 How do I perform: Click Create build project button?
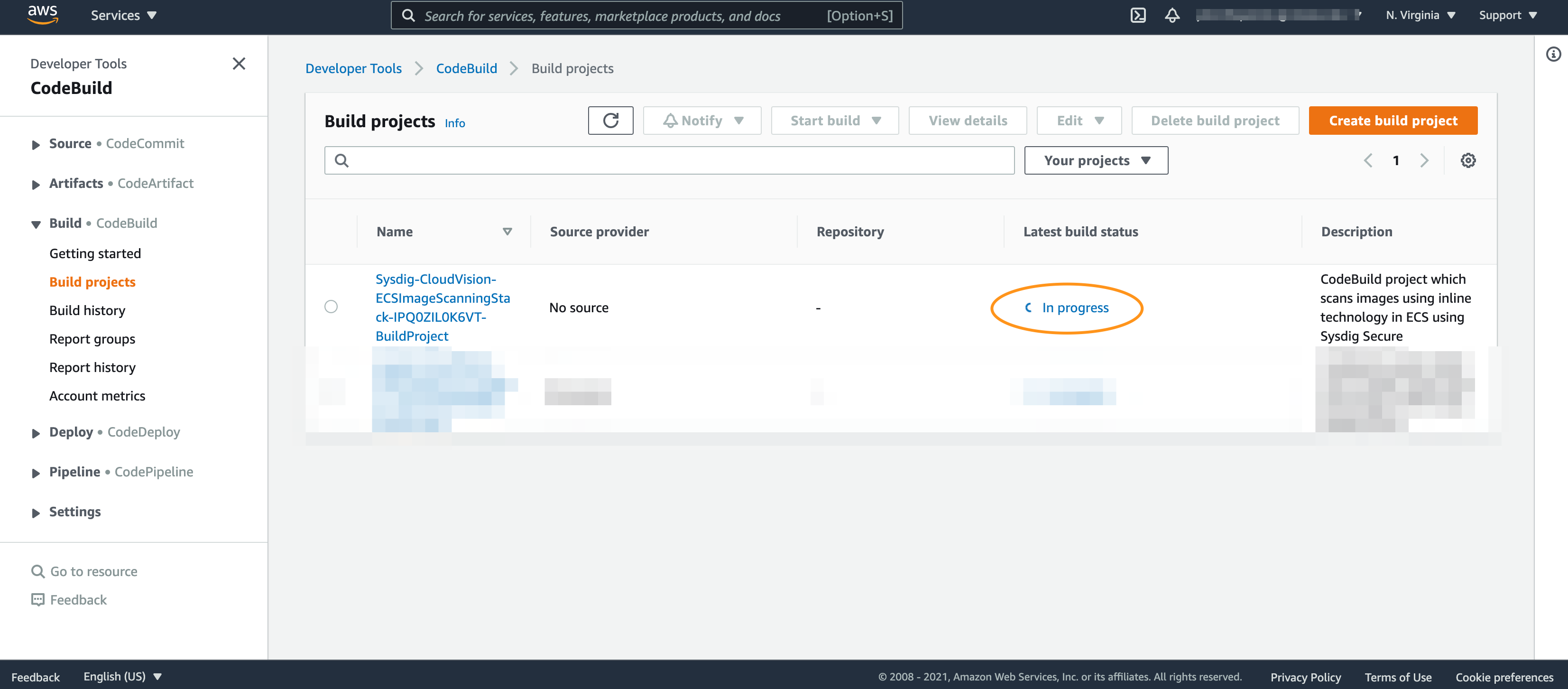1393,121
